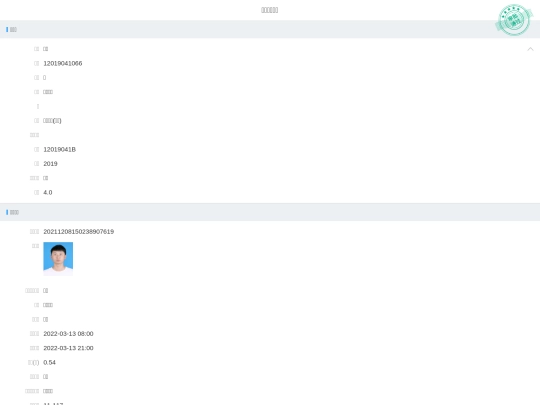Click the partially visible value at page bottom
This screenshot has height=405, width=540.
53,403
